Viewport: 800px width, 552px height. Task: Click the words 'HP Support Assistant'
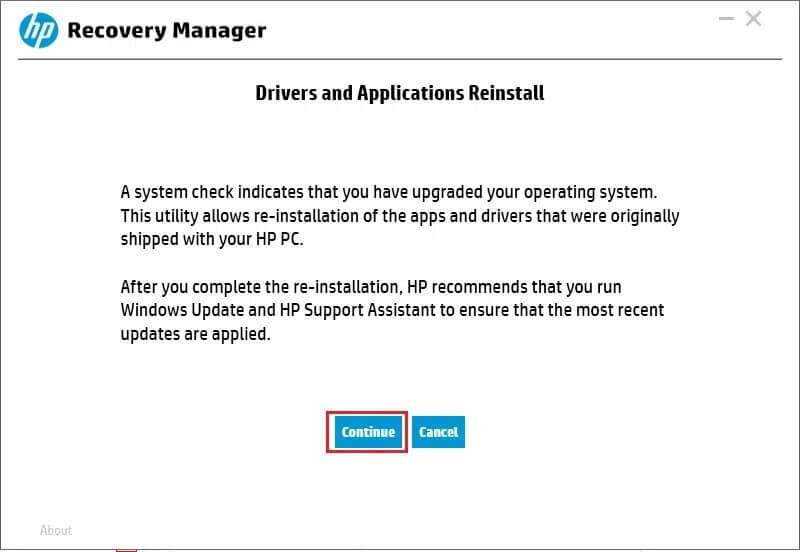click(357, 310)
